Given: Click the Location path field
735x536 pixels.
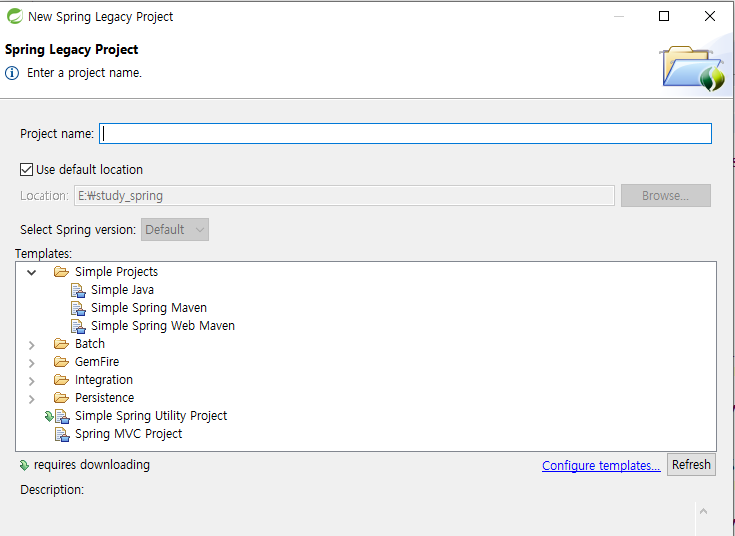Looking at the screenshot, I should [344, 196].
